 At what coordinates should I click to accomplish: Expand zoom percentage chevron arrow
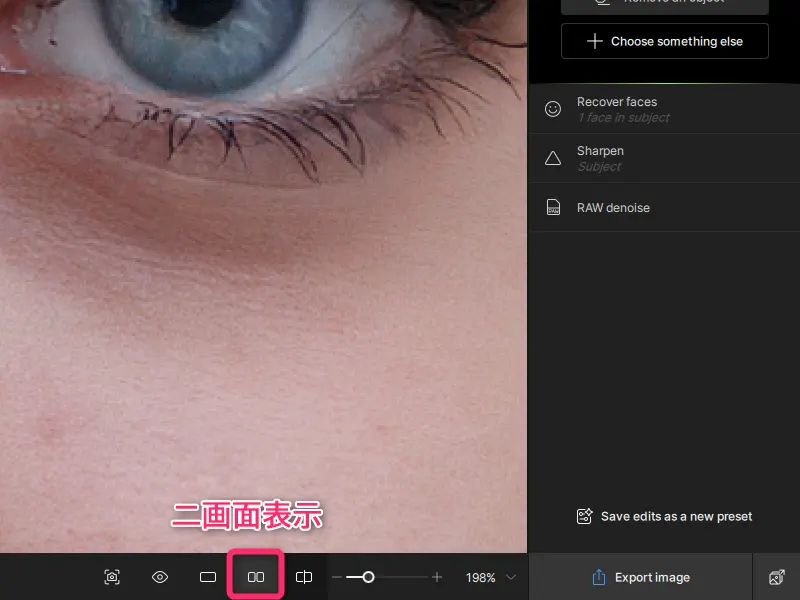pos(512,577)
